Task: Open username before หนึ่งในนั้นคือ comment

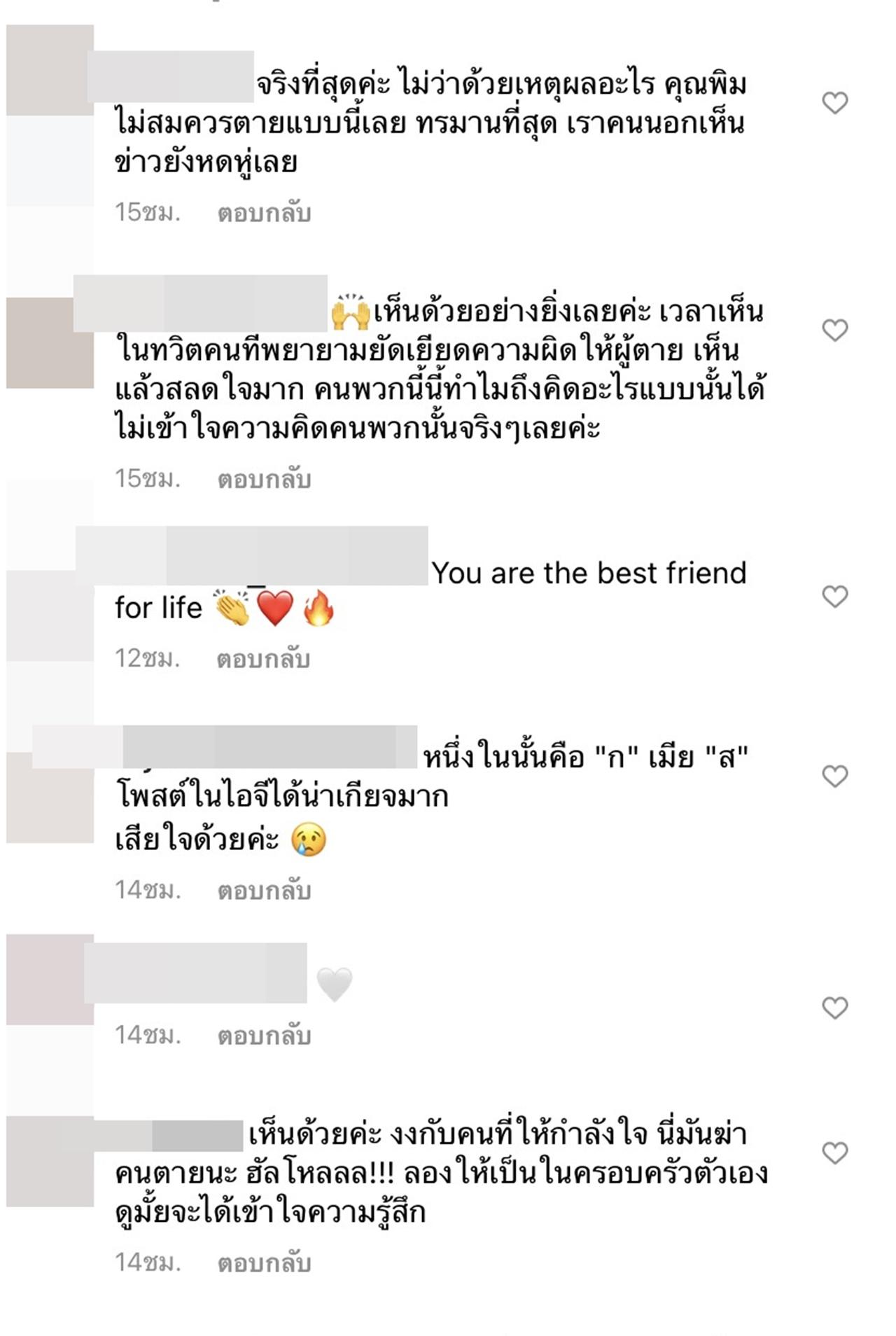Action: tap(225, 747)
